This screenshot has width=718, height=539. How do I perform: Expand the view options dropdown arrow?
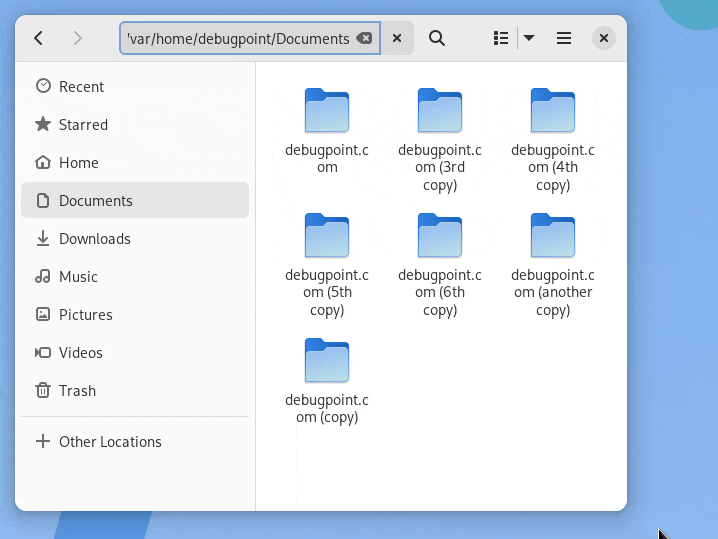tap(529, 38)
